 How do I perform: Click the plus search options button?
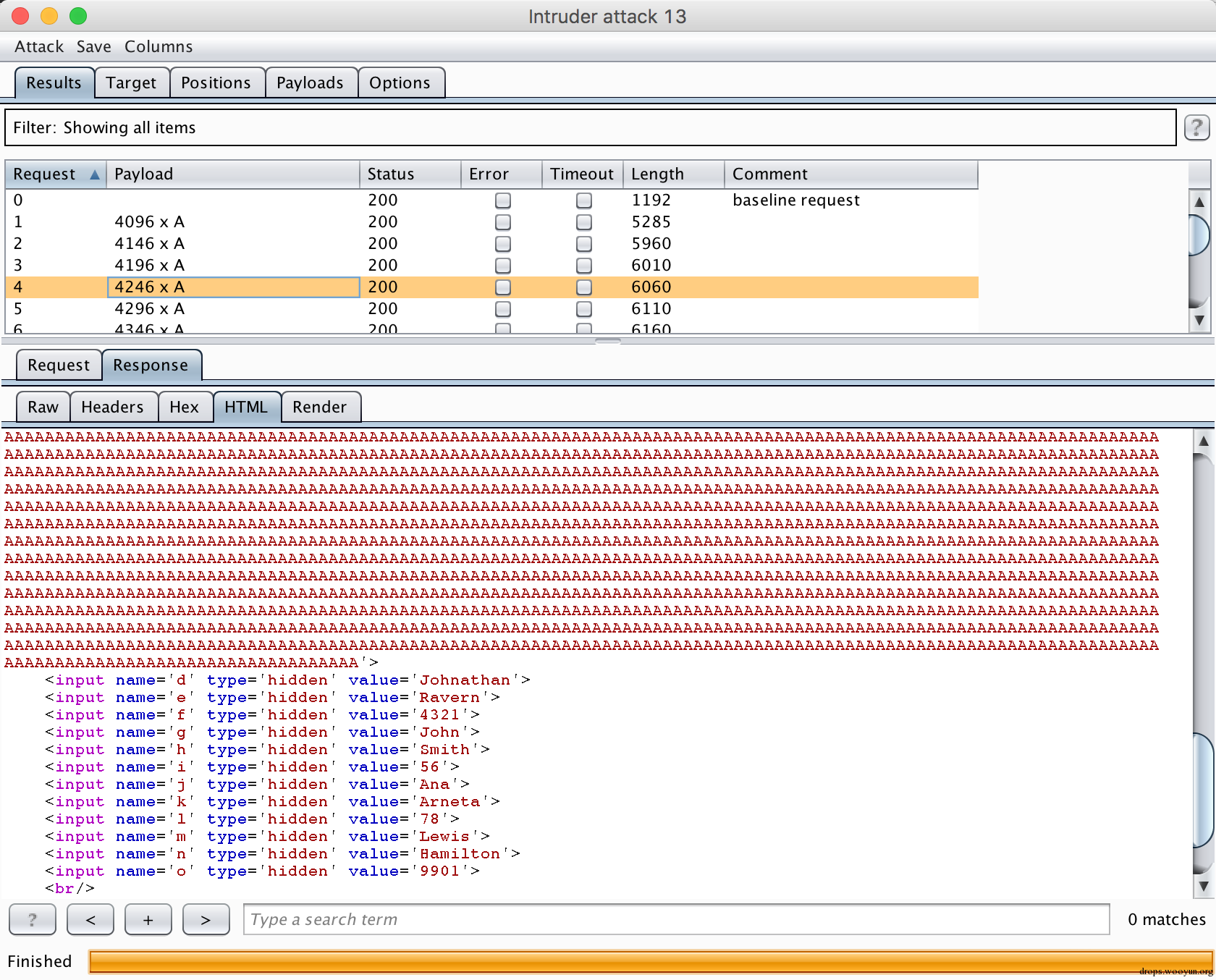pos(148,919)
